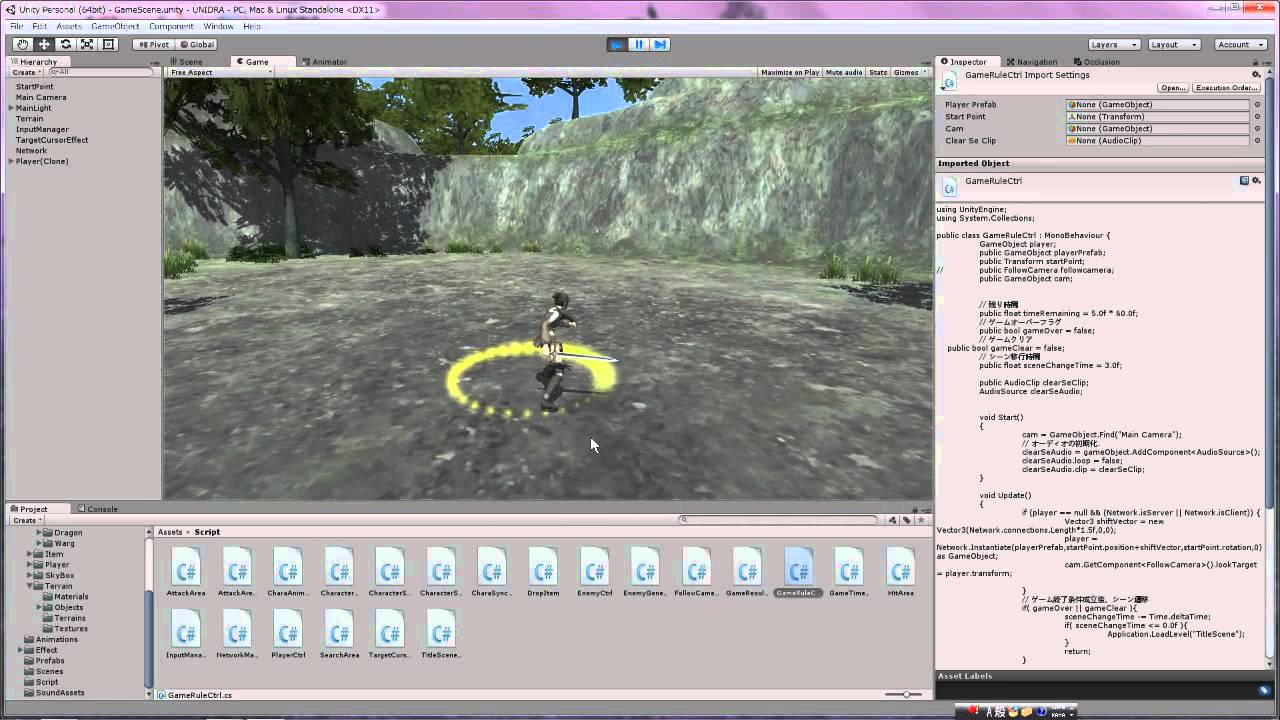Viewport: 1280px width, 720px height.
Task: Switch to the Navigation tab
Action: (1032, 61)
